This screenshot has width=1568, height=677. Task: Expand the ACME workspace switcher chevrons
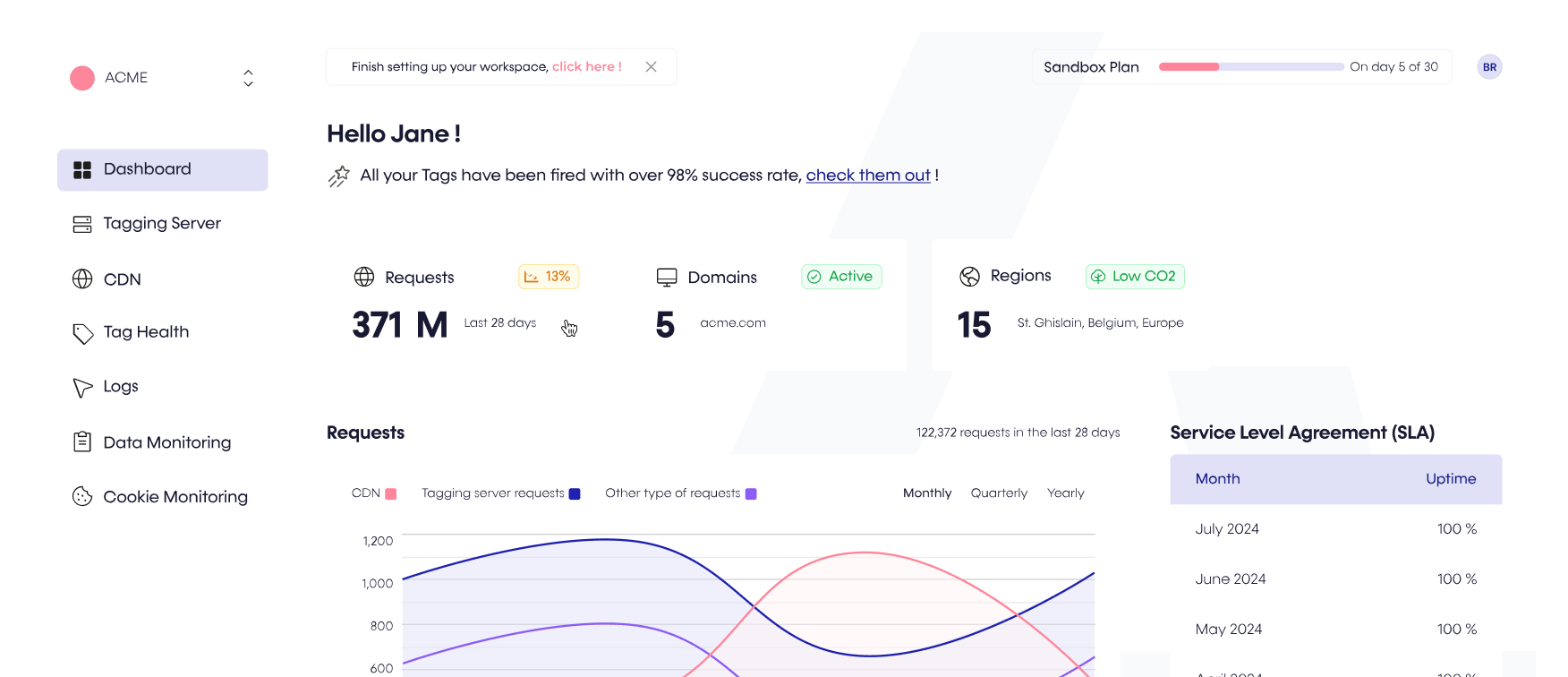coord(248,78)
